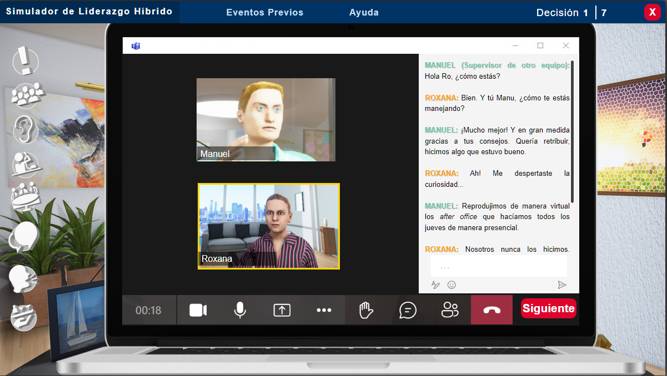Image resolution: width=667 pixels, height=376 pixels.
Task: Open the team group sidebar icon
Action: [x=27, y=94]
